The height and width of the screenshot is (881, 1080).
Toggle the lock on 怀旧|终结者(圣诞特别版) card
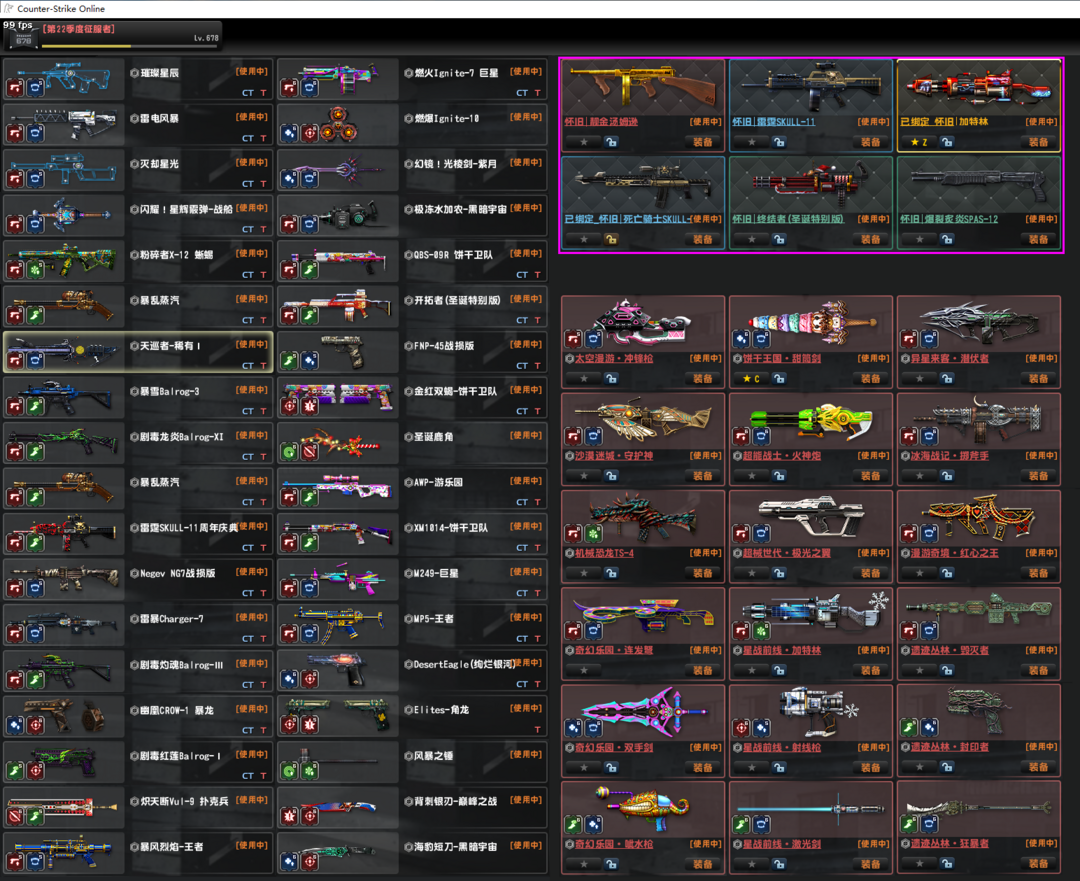[779, 240]
